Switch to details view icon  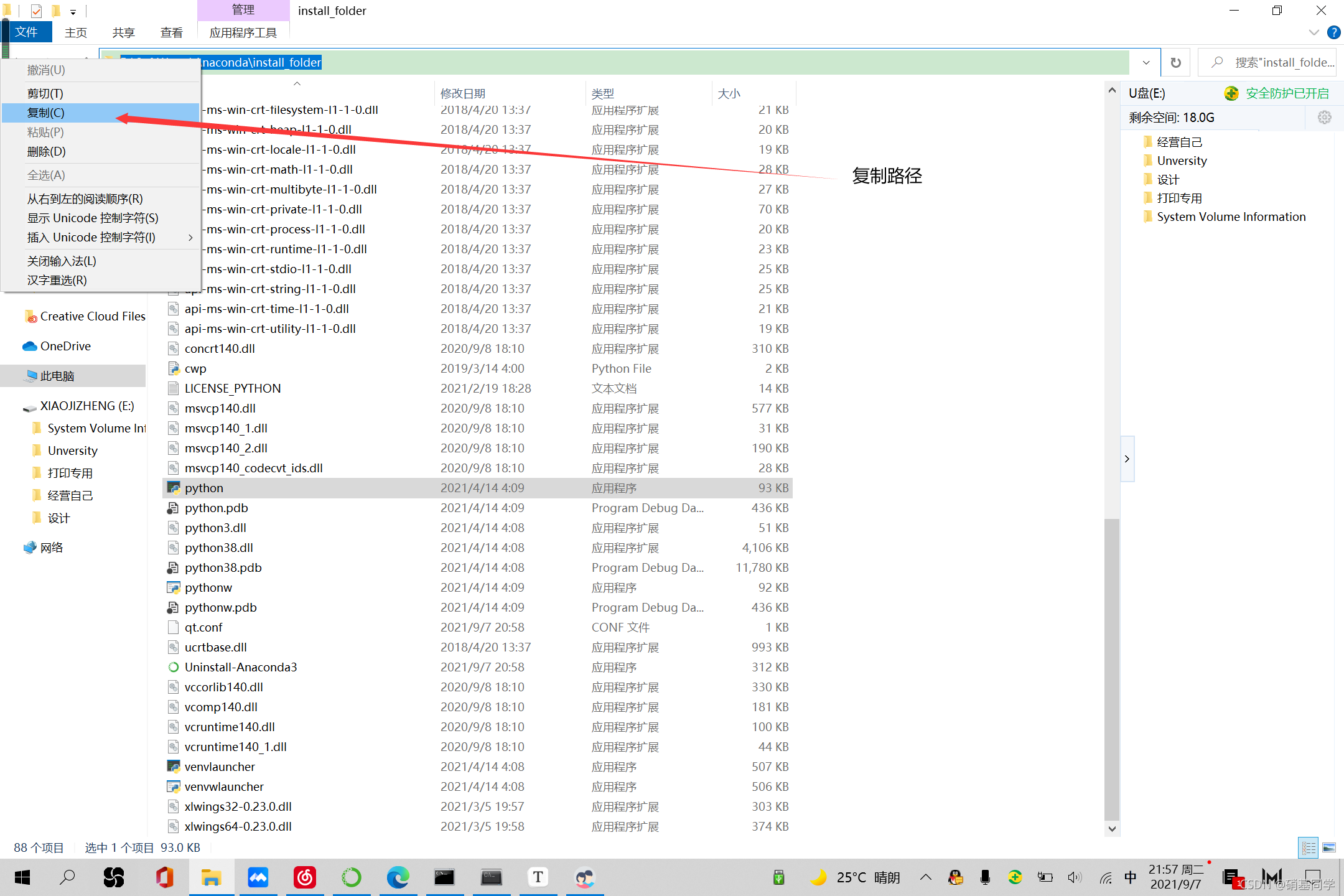1309,847
